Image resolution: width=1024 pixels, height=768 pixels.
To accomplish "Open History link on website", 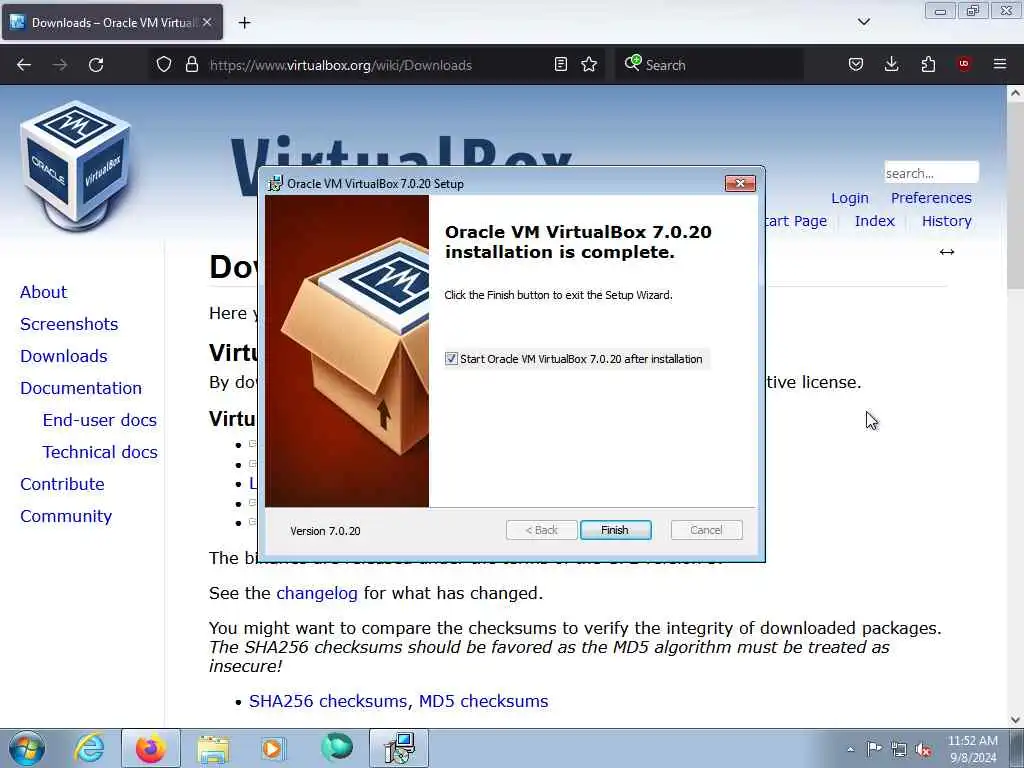I will click(x=946, y=221).
